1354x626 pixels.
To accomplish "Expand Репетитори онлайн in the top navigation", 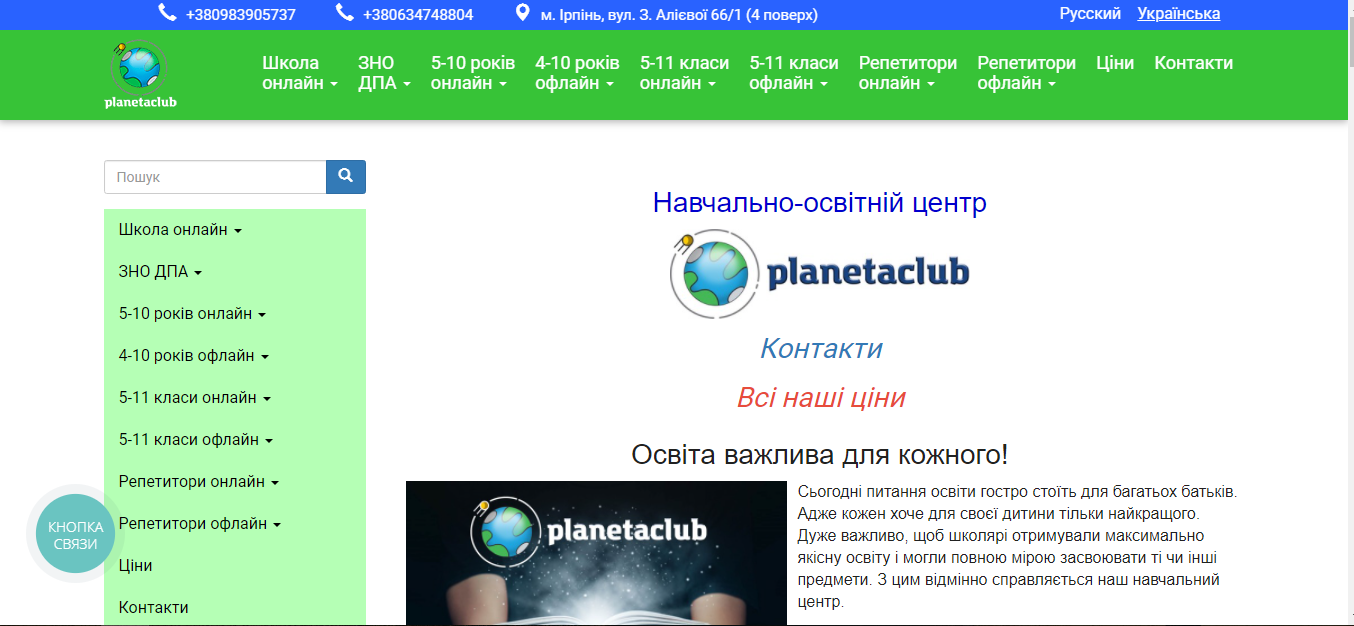I will [x=908, y=73].
